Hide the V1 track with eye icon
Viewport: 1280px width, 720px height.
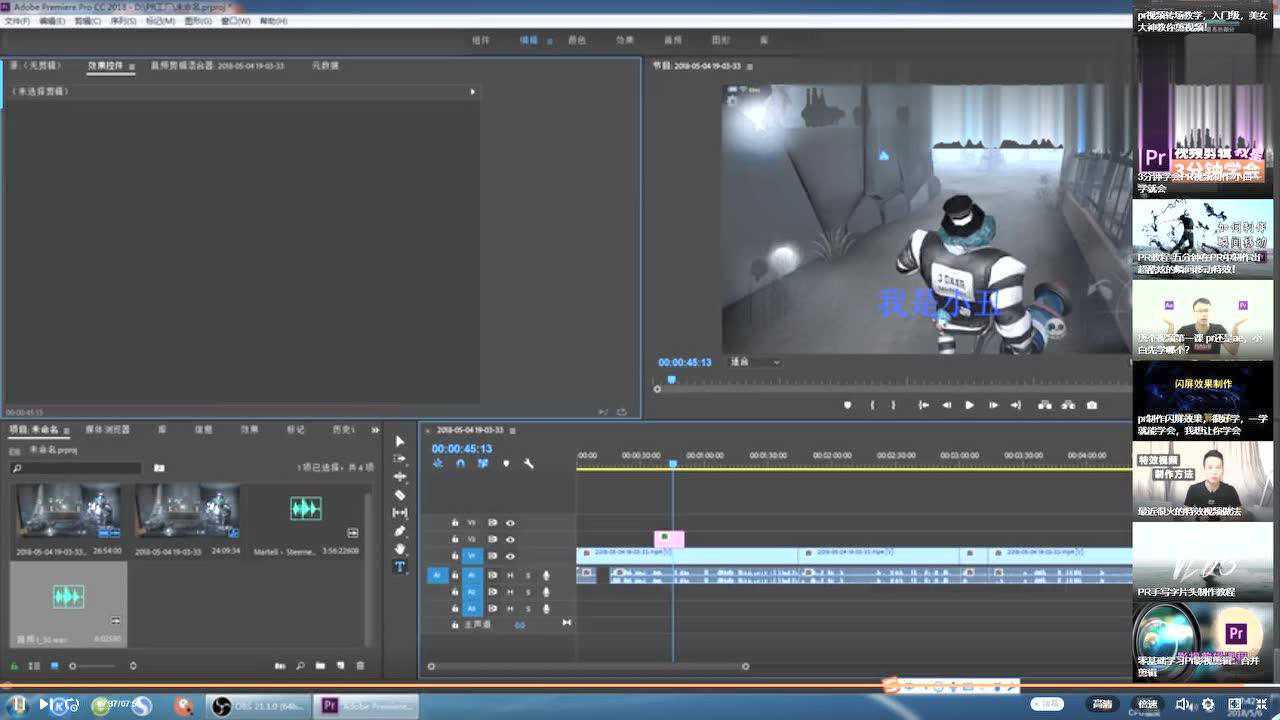point(510,556)
